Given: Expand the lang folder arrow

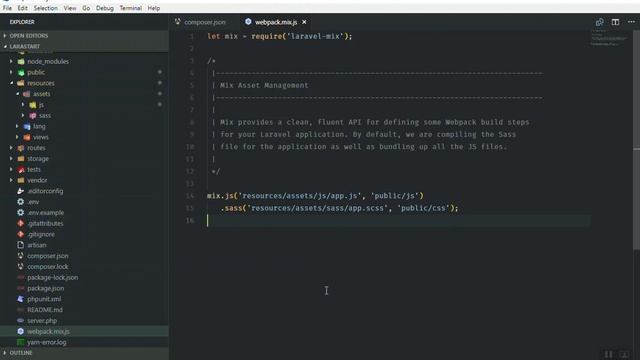Looking at the screenshot, I should 17,126.
